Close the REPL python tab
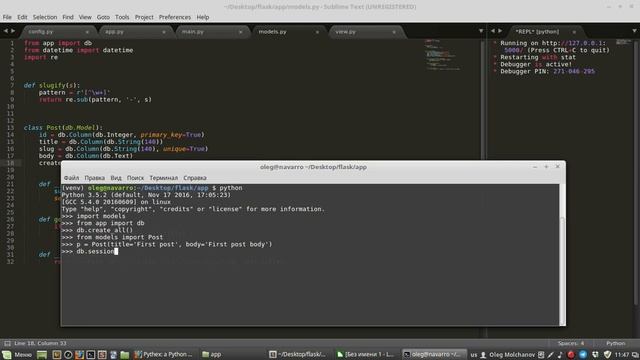Image resolution: width=640 pixels, height=360 pixels. click(x=574, y=32)
